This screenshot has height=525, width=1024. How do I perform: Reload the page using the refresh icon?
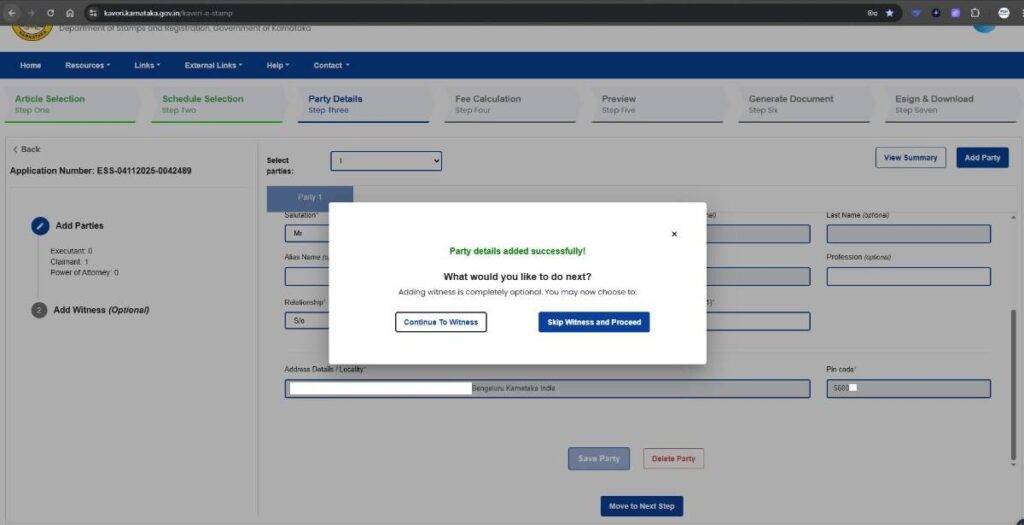(50, 13)
